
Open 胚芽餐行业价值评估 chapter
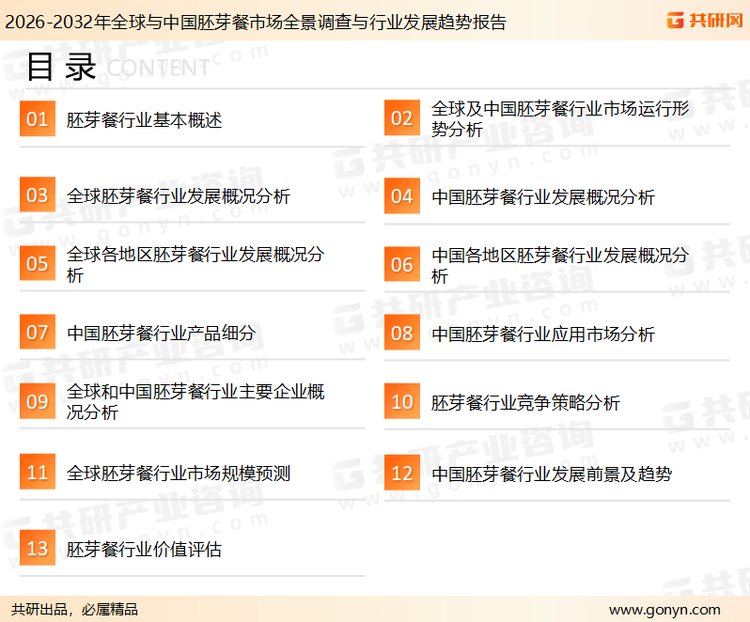[144, 549]
